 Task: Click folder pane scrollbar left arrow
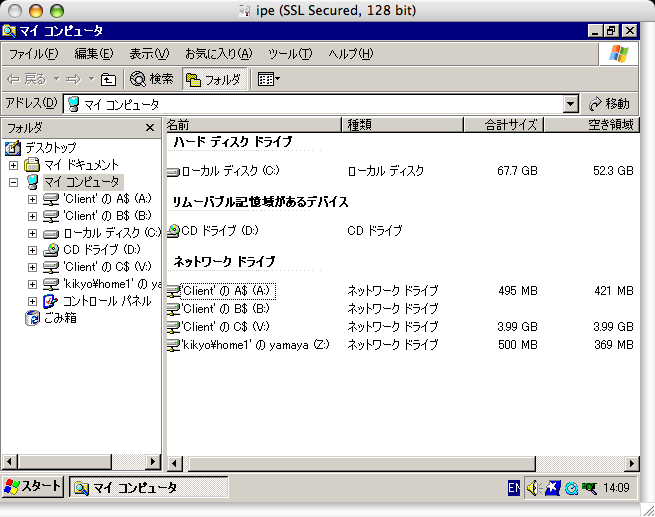click(9, 462)
